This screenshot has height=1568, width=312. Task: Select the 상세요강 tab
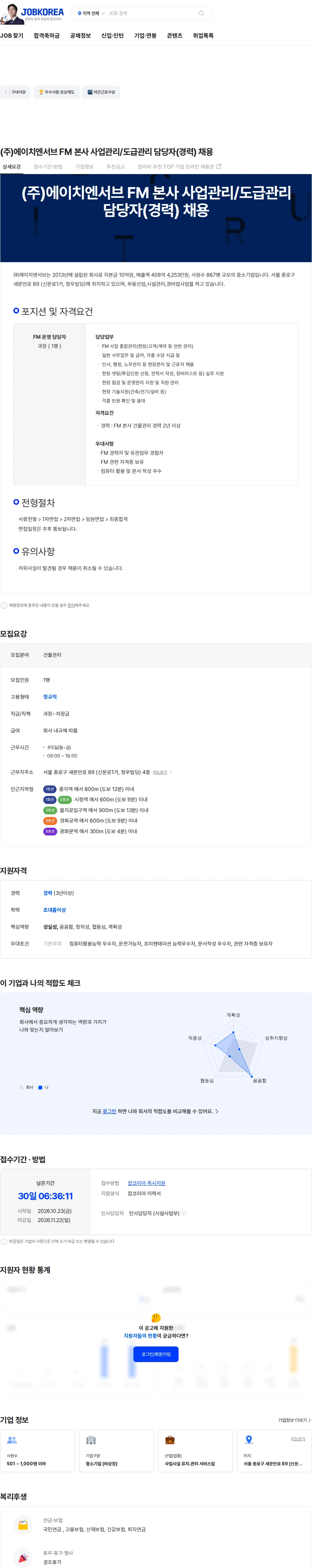(x=12, y=166)
